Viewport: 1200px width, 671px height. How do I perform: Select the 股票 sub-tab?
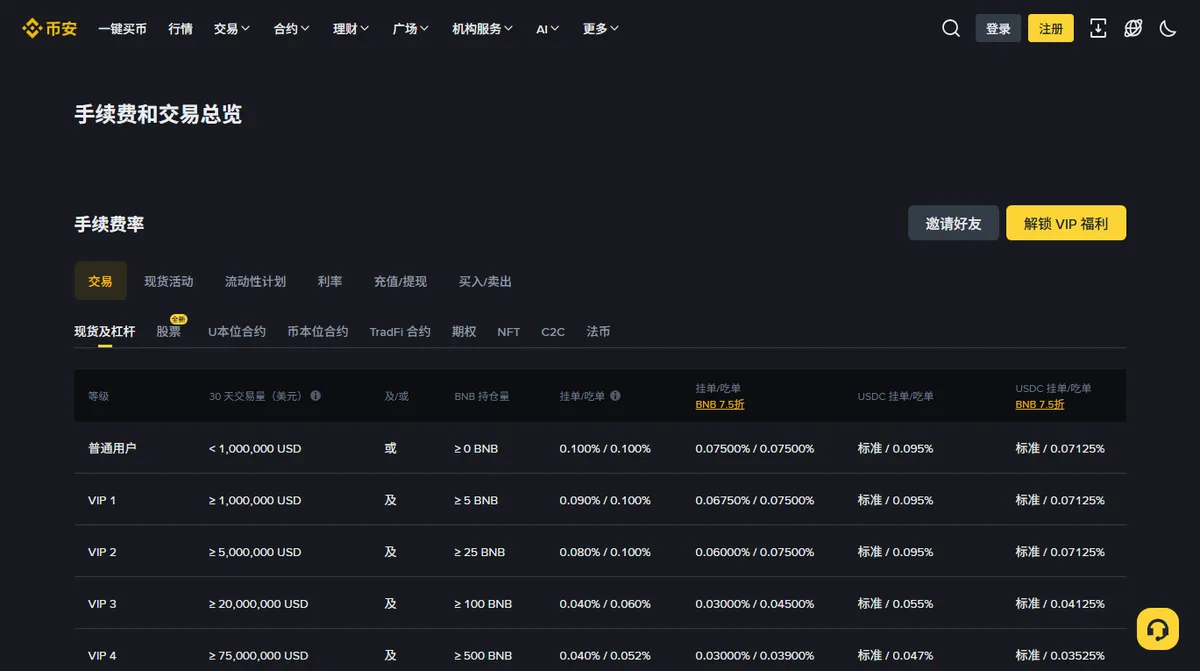pos(169,331)
